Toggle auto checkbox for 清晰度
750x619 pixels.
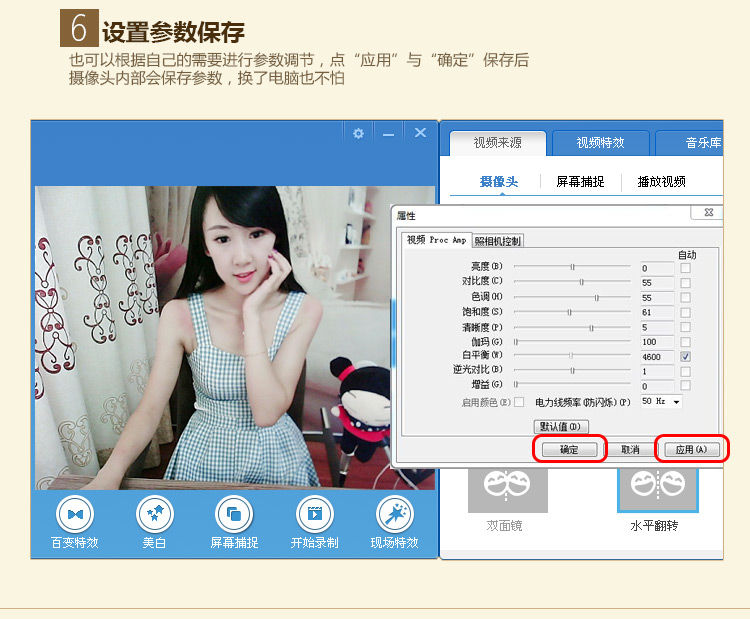[685, 327]
